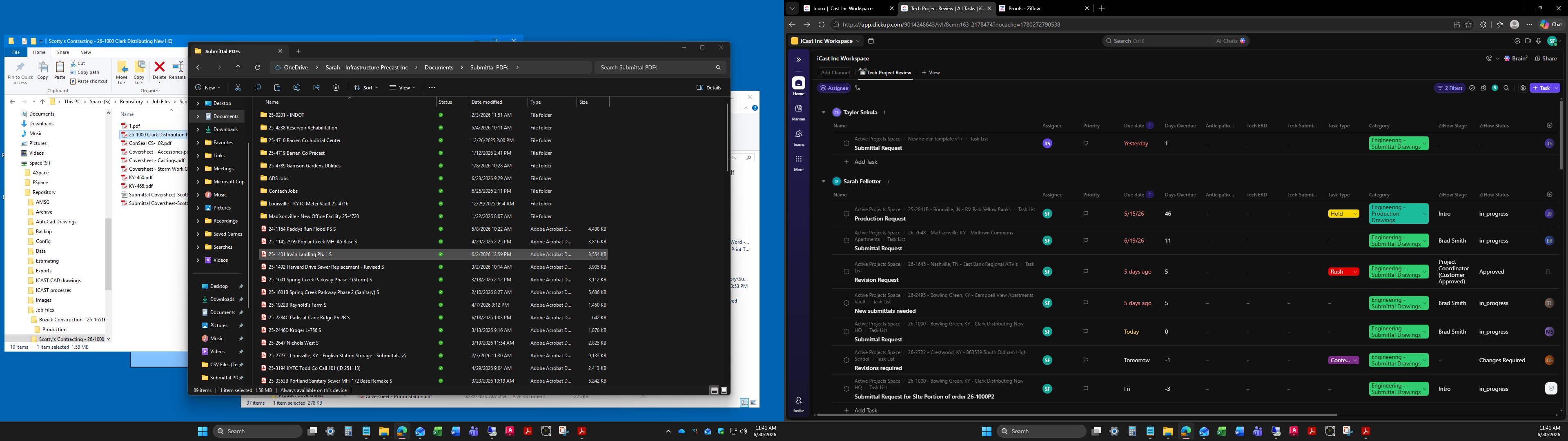This screenshot has width=1568, height=441.
Task: Open the Sort dropdown in Submittal PDFs toolbar
Action: pyautogui.click(x=366, y=88)
